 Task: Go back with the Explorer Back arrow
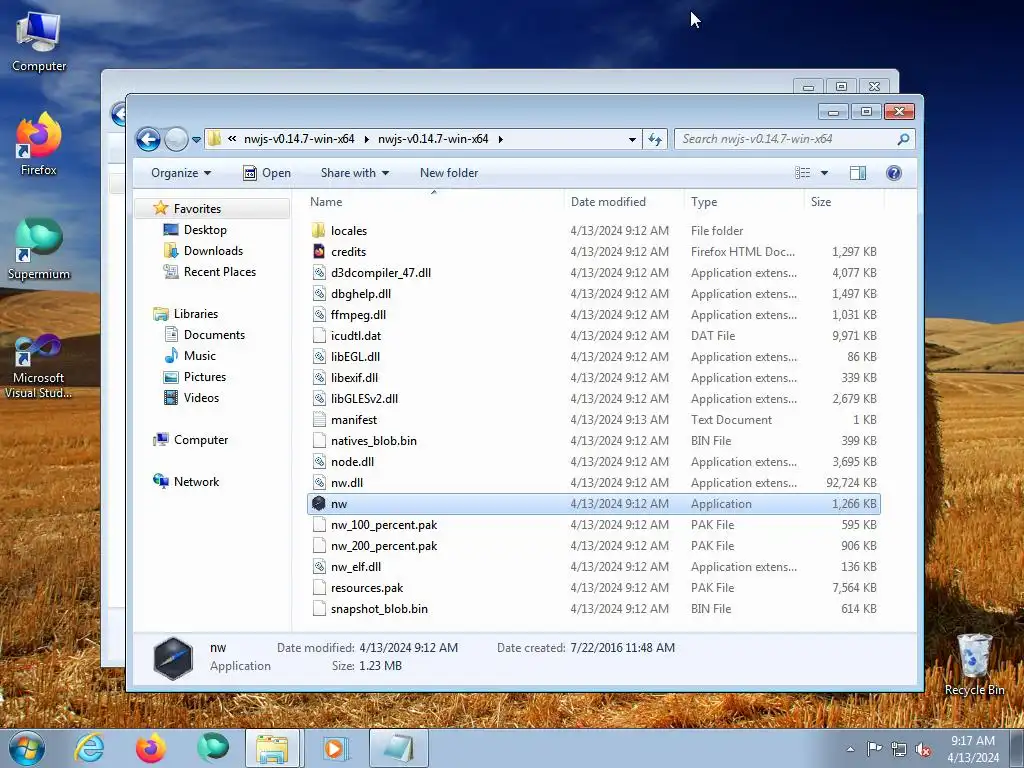(148, 139)
